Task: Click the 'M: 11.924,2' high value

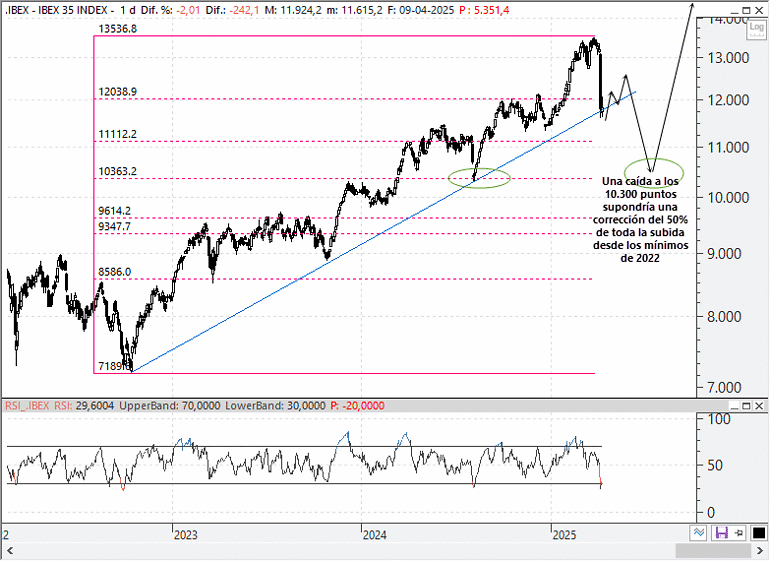Action: (293, 10)
